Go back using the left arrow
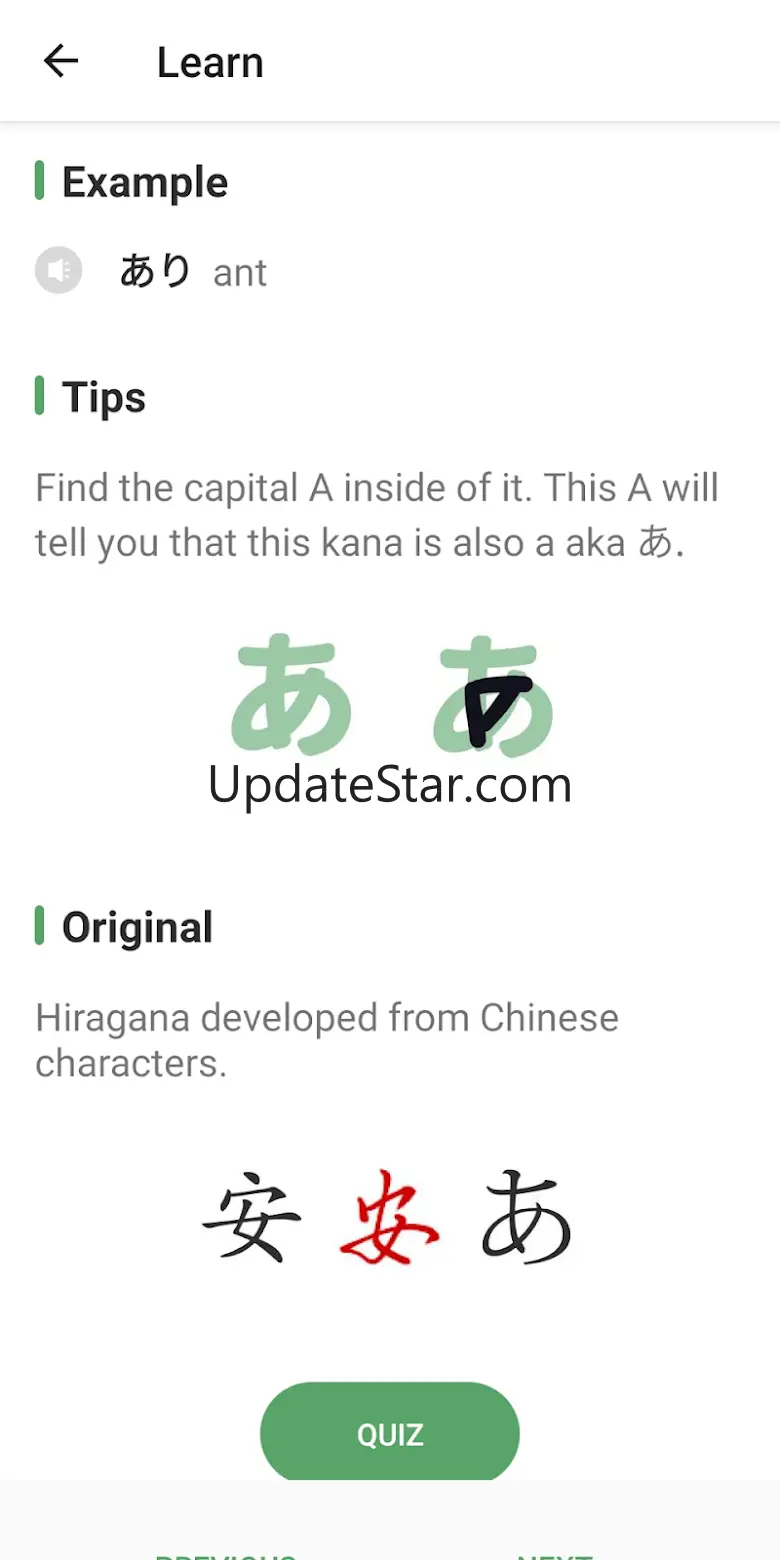The image size is (780, 1560). (x=61, y=62)
